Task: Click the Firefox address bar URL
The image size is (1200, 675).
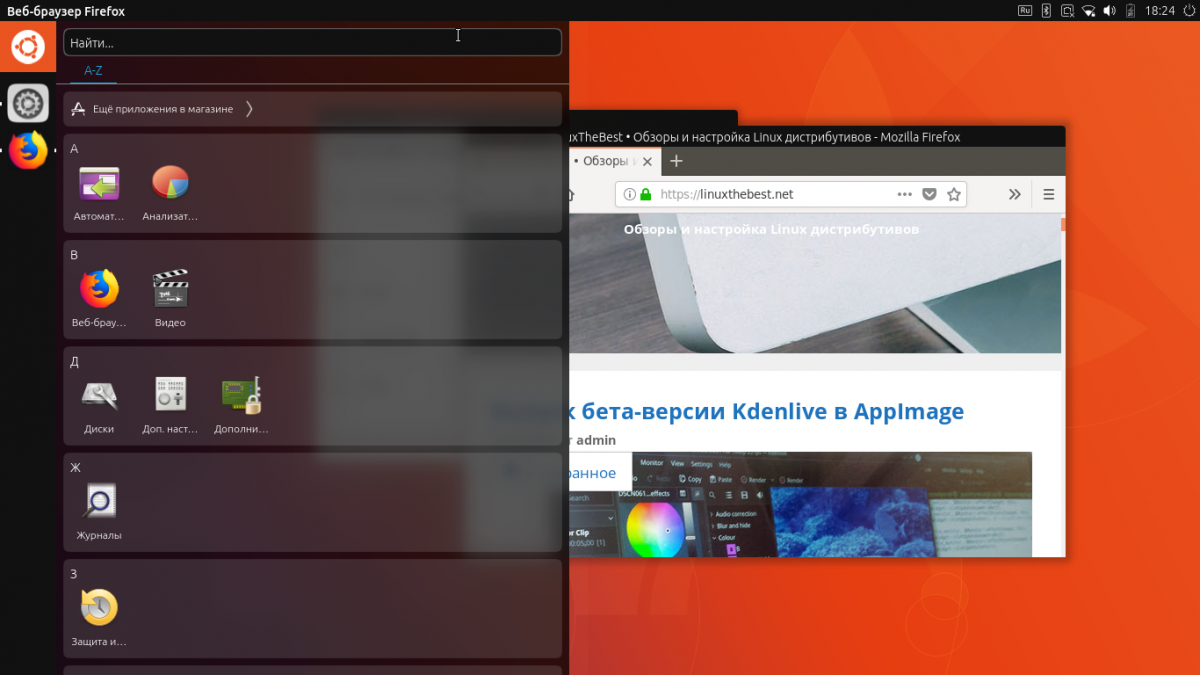Action: tap(727, 194)
